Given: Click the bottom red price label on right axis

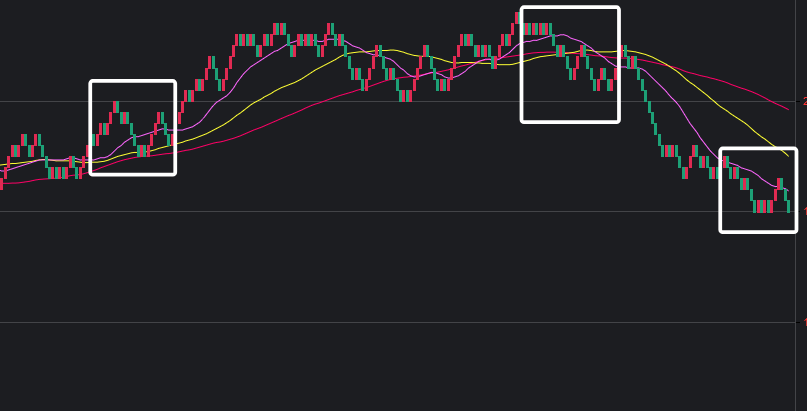Looking at the screenshot, I should click(x=804, y=322).
